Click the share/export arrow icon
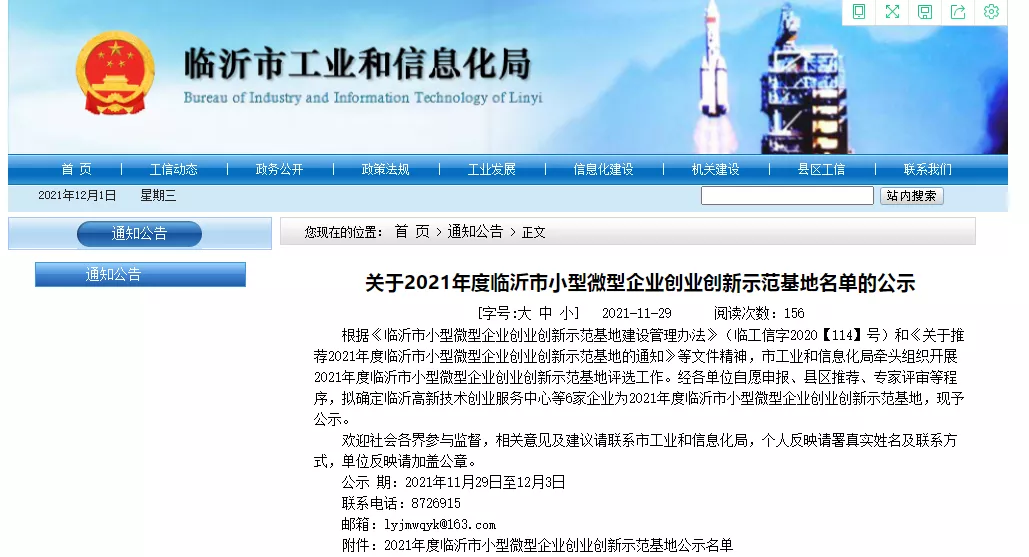This screenshot has height=557, width=1029. (958, 12)
